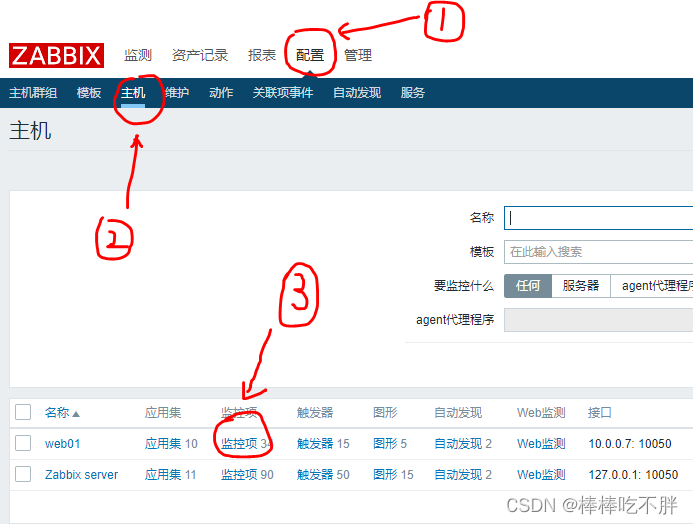This screenshot has width=693, height=524.
Task: Open Zabbix server Web监测 link
Action: click(x=541, y=475)
